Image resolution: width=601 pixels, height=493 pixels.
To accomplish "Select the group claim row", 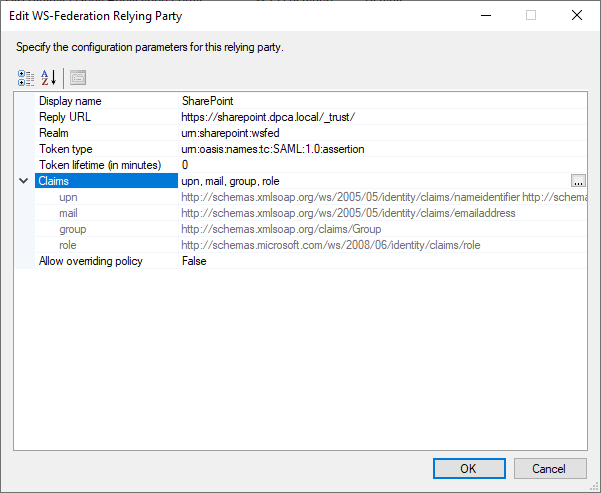I will (x=72, y=229).
